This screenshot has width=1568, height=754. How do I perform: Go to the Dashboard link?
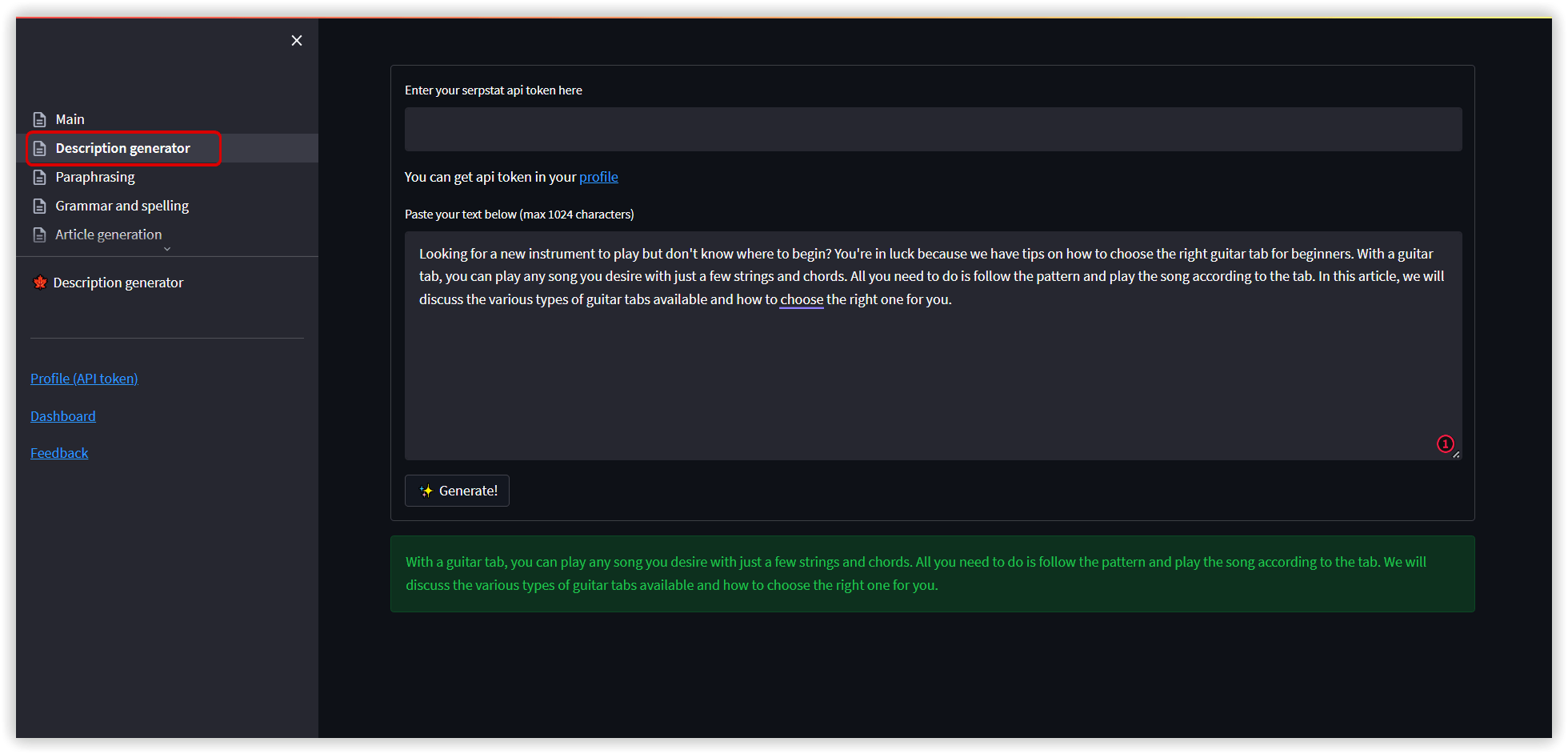pyautogui.click(x=63, y=416)
